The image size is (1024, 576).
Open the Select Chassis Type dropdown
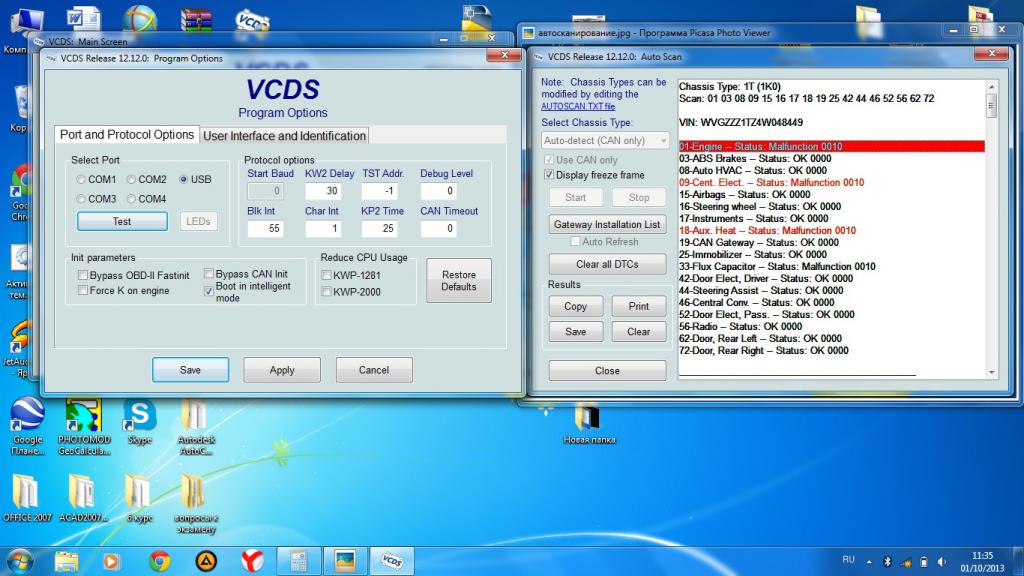click(x=605, y=140)
